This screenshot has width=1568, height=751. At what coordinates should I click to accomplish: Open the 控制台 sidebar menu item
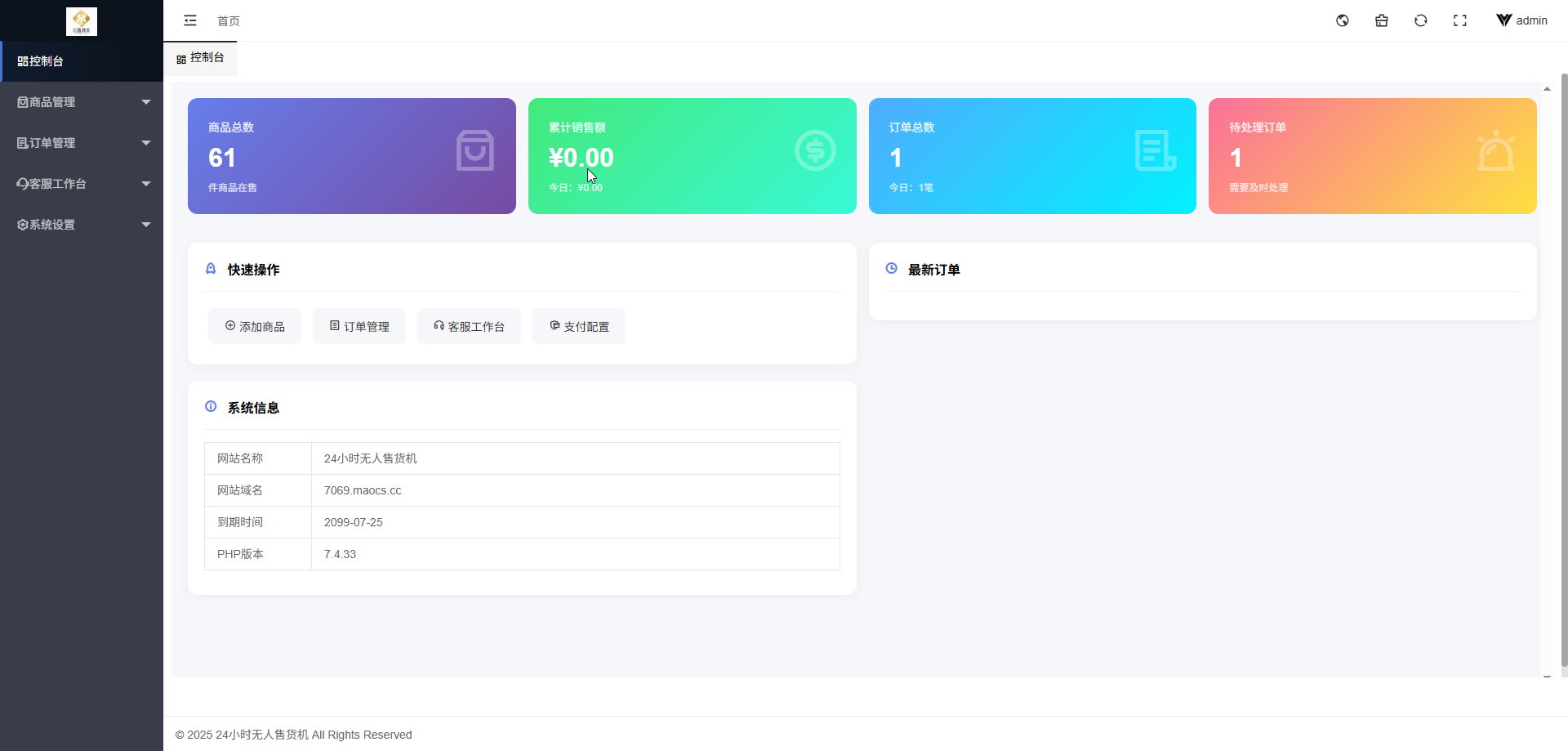click(x=82, y=61)
